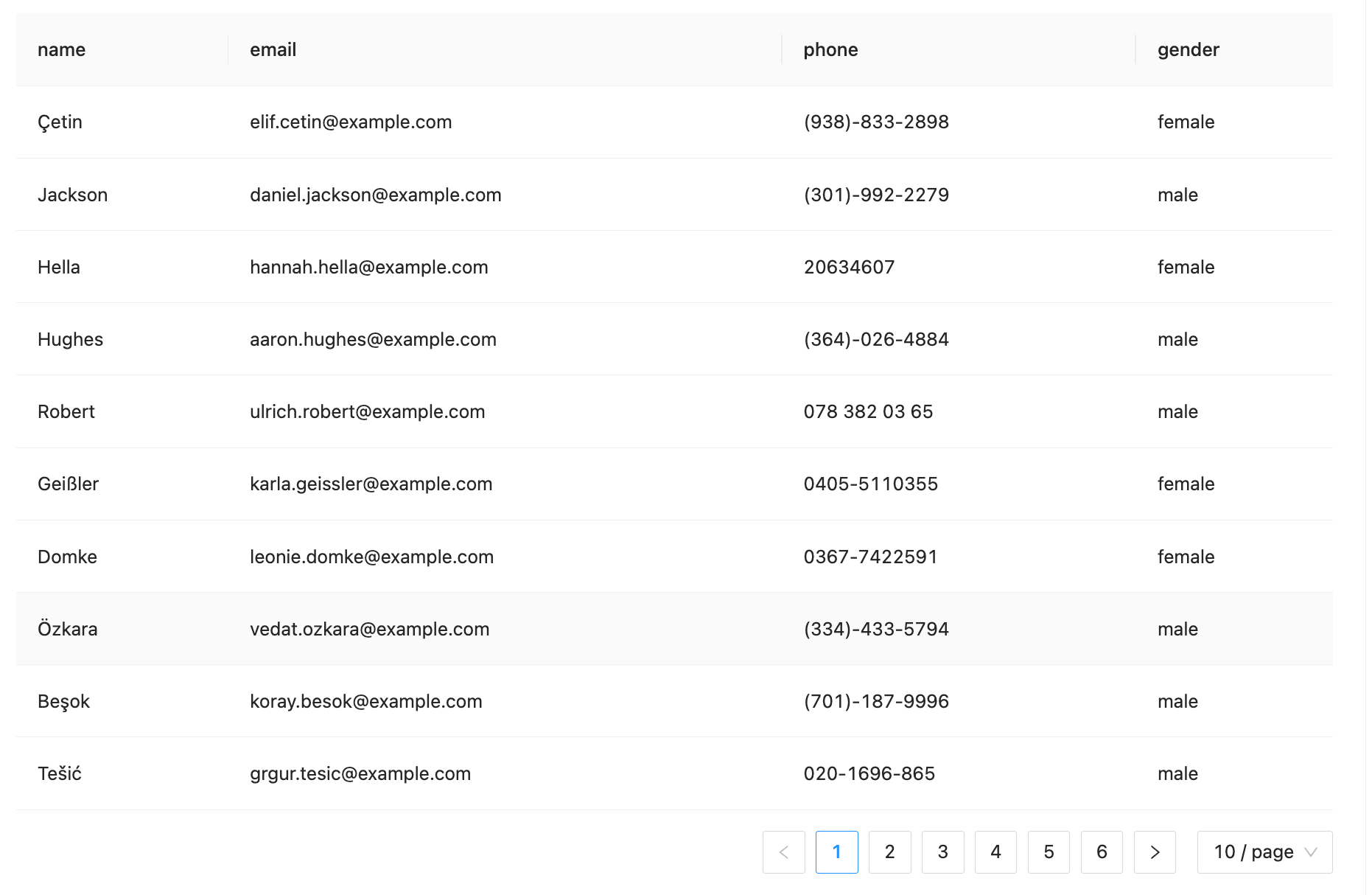Image resolution: width=1372 pixels, height=895 pixels.
Task: Navigate to page 6
Action: (1102, 852)
